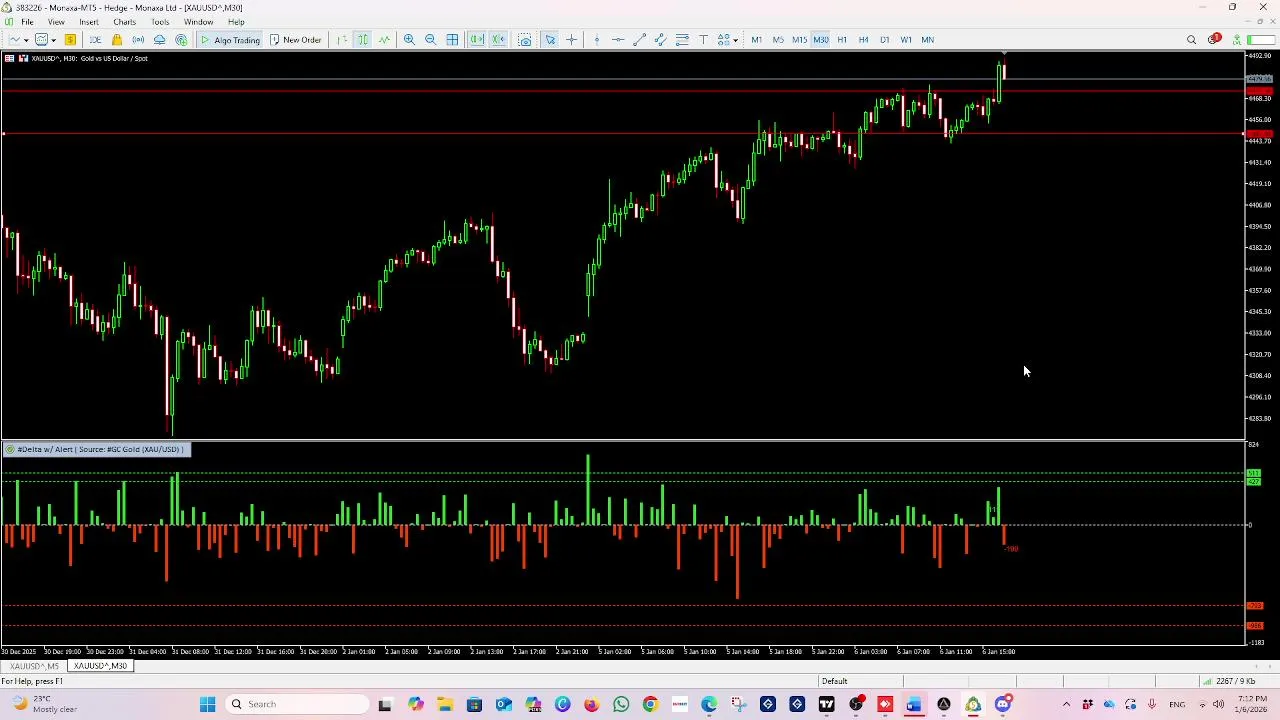1280x720 pixels.
Task: Open the chart profiles dropdown
Action: (53, 40)
